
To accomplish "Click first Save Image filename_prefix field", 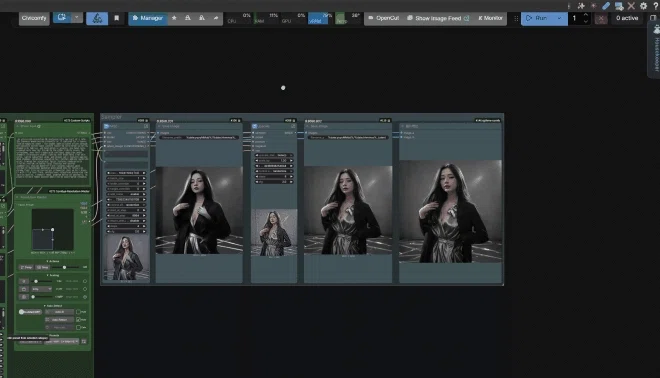I will 199,137.
